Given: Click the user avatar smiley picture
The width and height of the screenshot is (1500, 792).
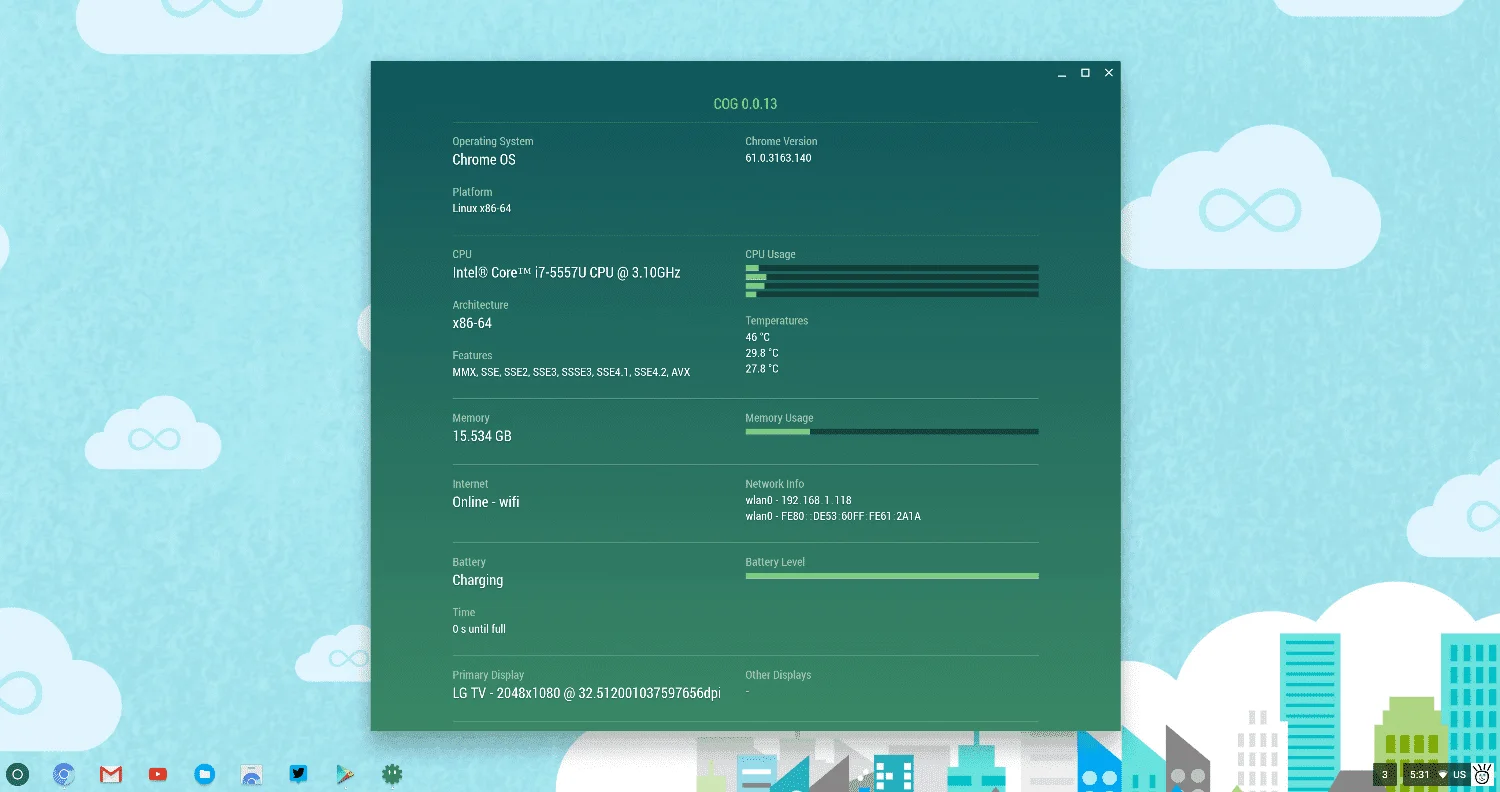Looking at the screenshot, I should (1482, 774).
